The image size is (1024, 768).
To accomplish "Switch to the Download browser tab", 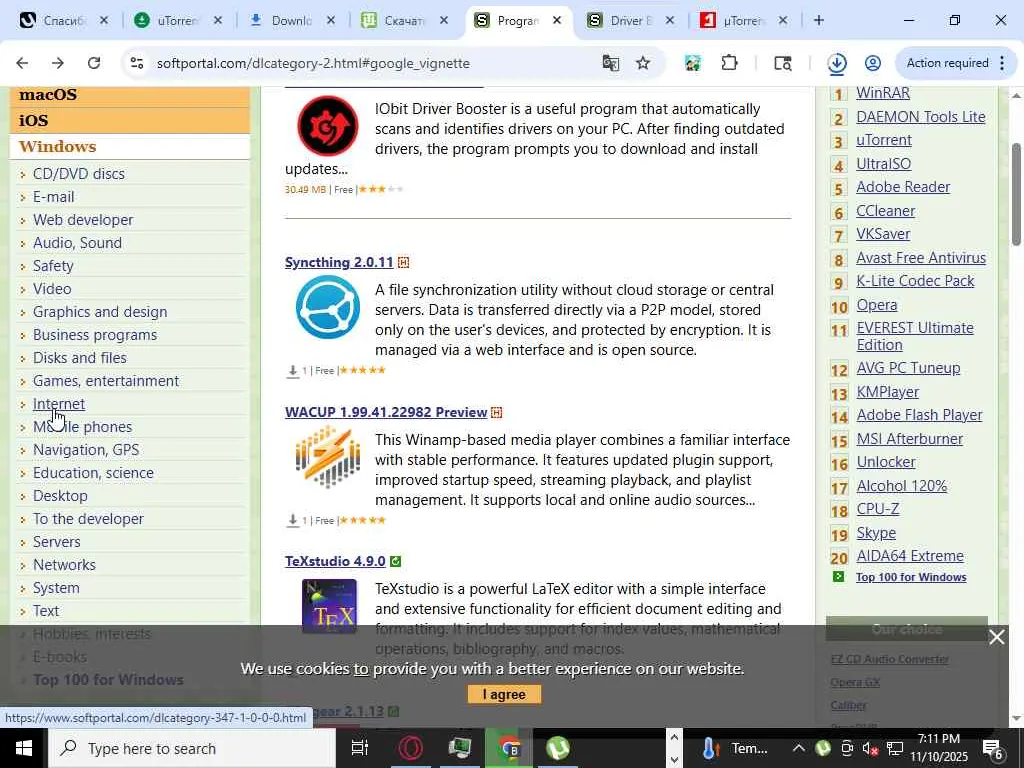I will [x=292, y=20].
